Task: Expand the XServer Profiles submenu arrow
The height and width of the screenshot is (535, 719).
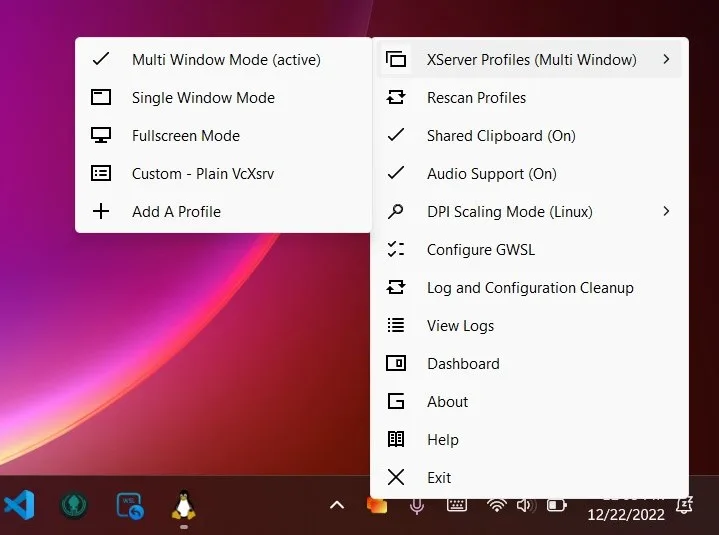Action: 666,59
